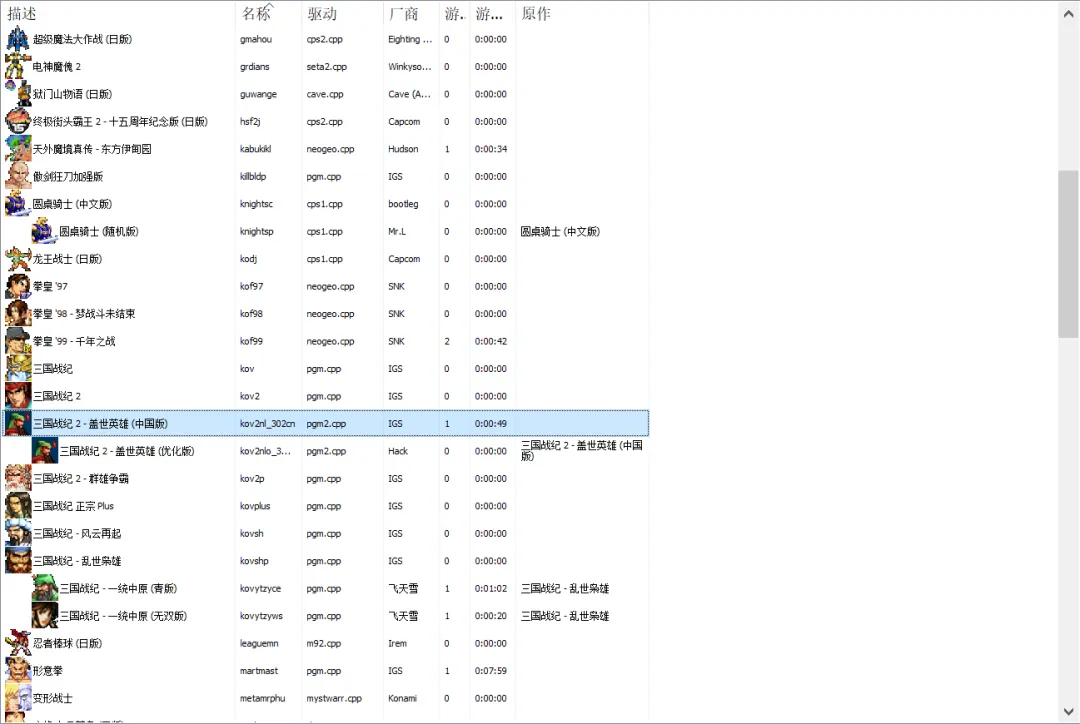Click the 0:00:42 play time cell

tap(490, 341)
